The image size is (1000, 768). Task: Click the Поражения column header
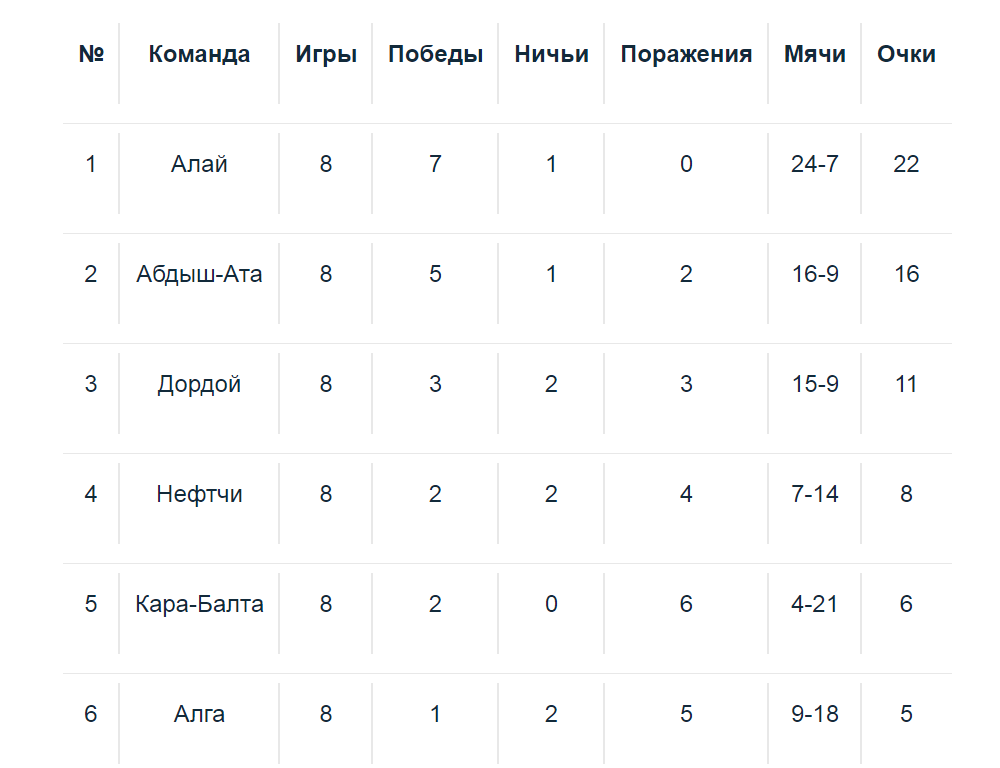coord(686,54)
